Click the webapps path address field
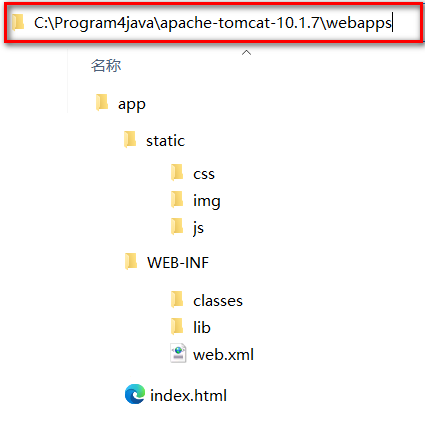This screenshot has width=425, height=424. click(213, 23)
